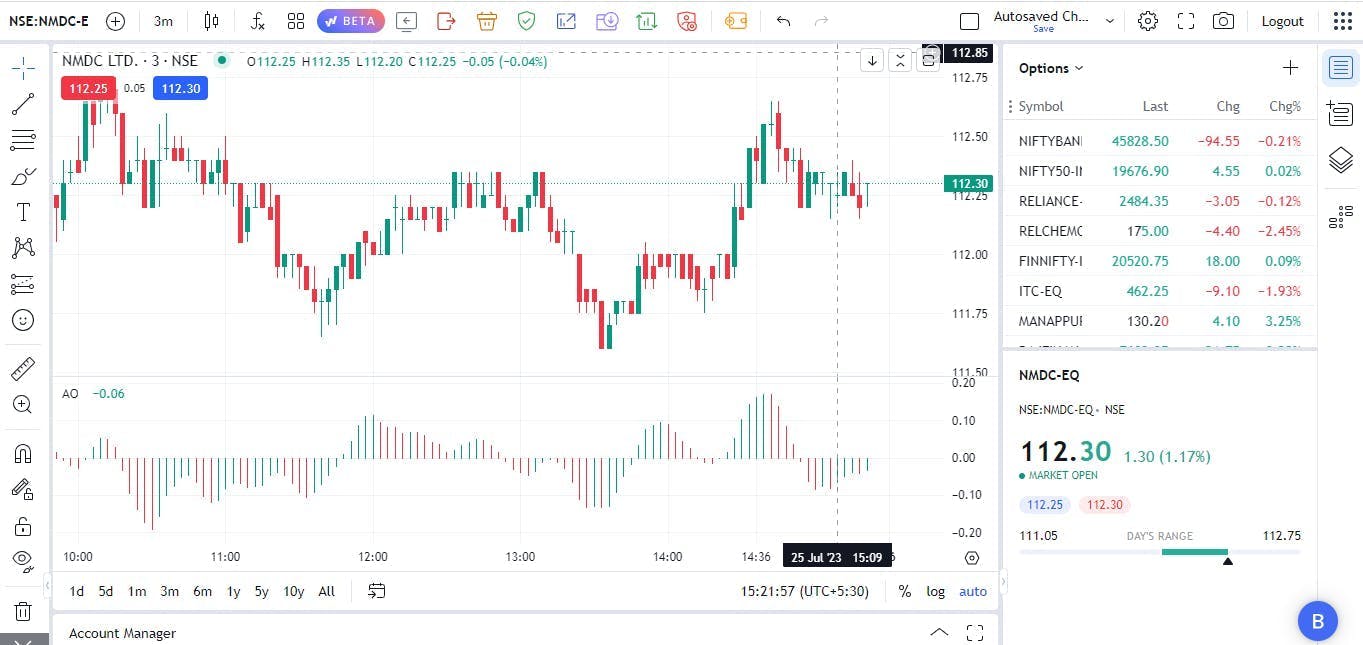Click the BETA button
The width and height of the screenshot is (1363, 645).
pos(351,21)
